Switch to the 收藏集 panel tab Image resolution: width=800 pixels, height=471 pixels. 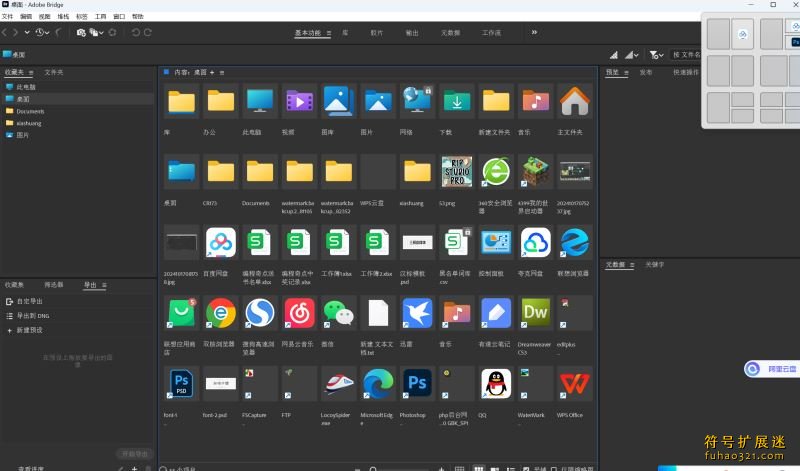pyautogui.click(x=14, y=285)
